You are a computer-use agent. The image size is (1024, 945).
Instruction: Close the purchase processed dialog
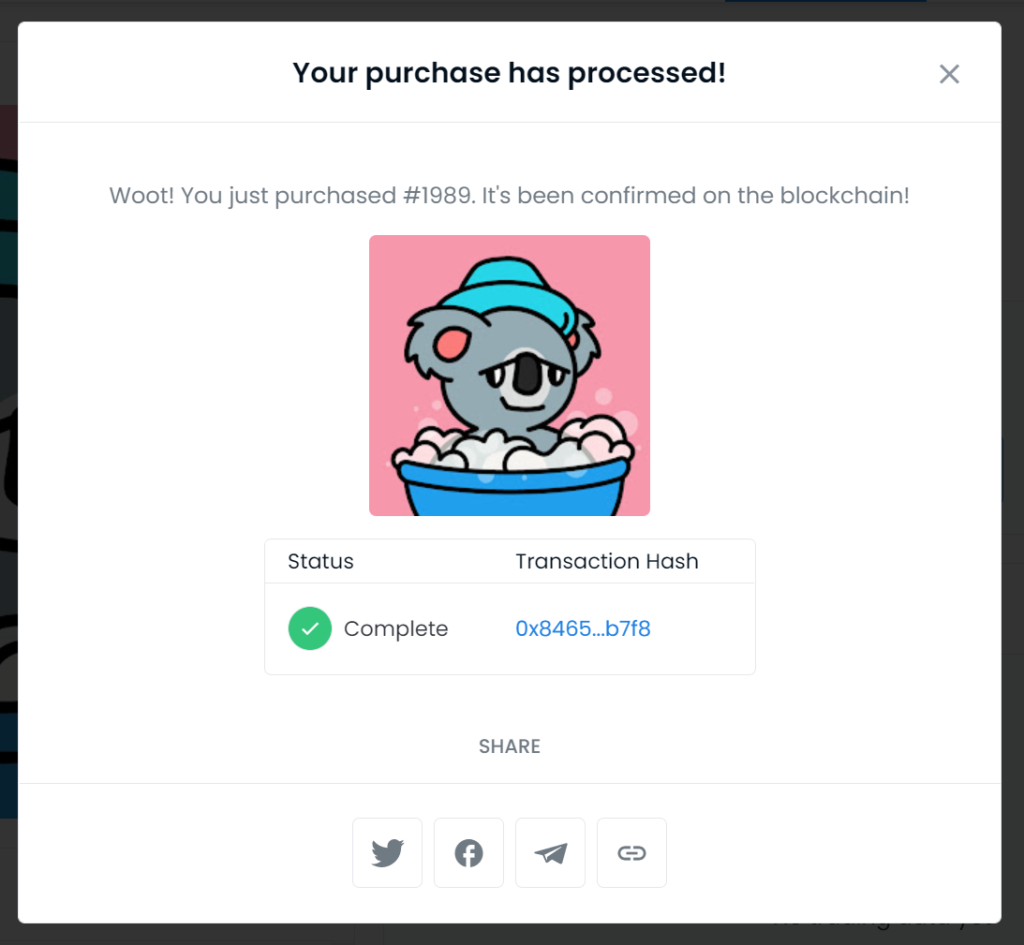(949, 74)
